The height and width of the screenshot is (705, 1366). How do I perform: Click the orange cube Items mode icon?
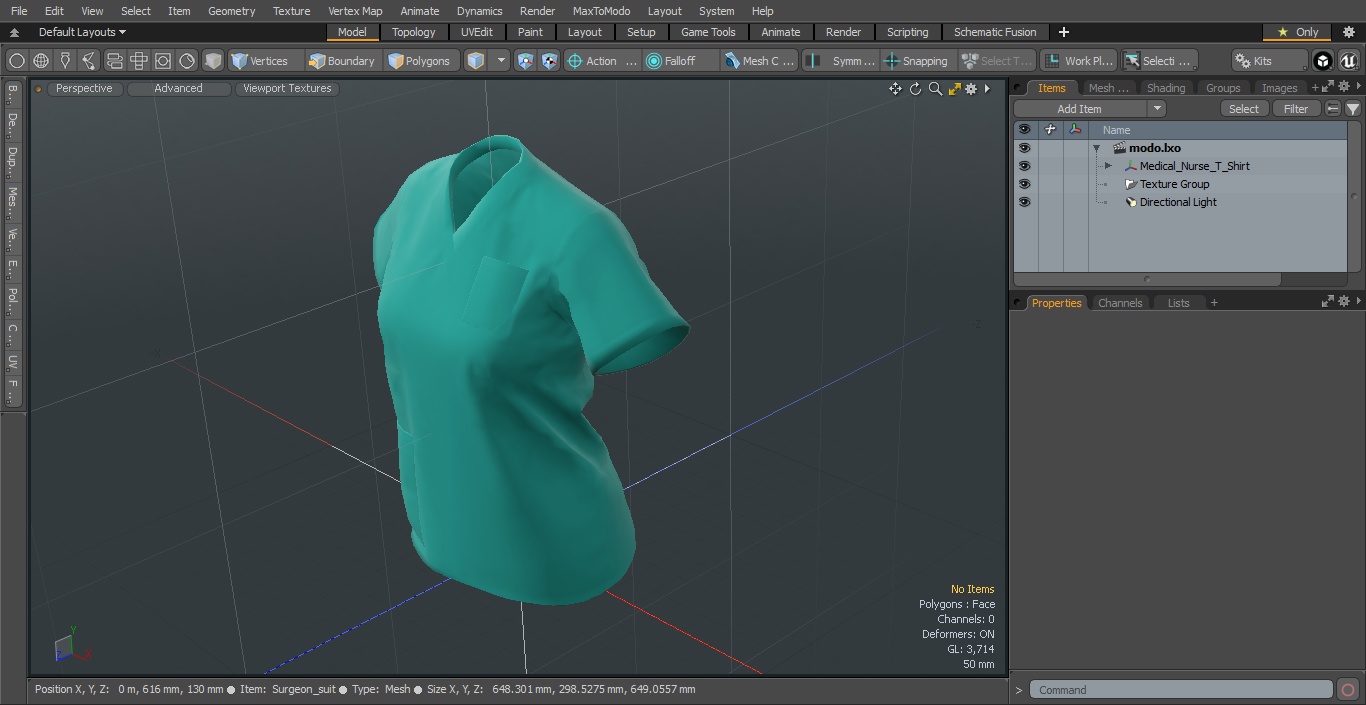click(476, 61)
